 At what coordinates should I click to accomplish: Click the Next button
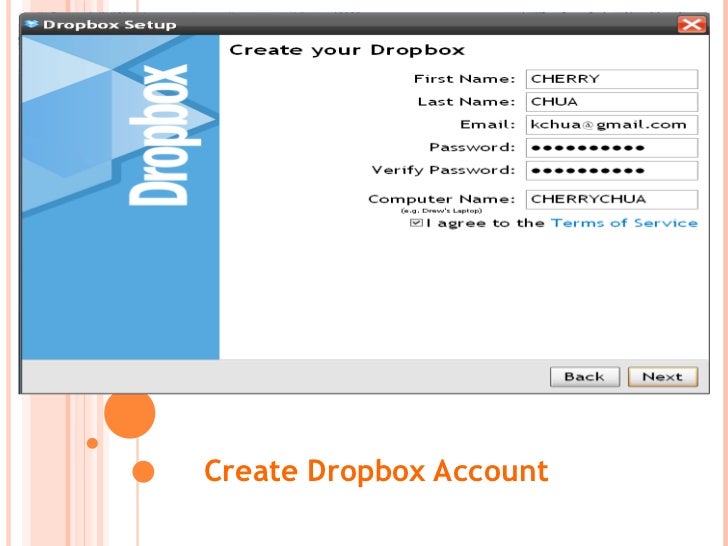663,377
